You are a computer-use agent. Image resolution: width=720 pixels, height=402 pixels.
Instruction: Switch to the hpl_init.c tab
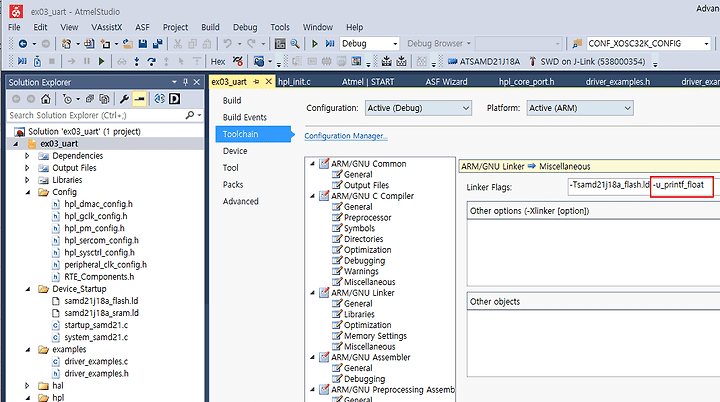point(294,81)
